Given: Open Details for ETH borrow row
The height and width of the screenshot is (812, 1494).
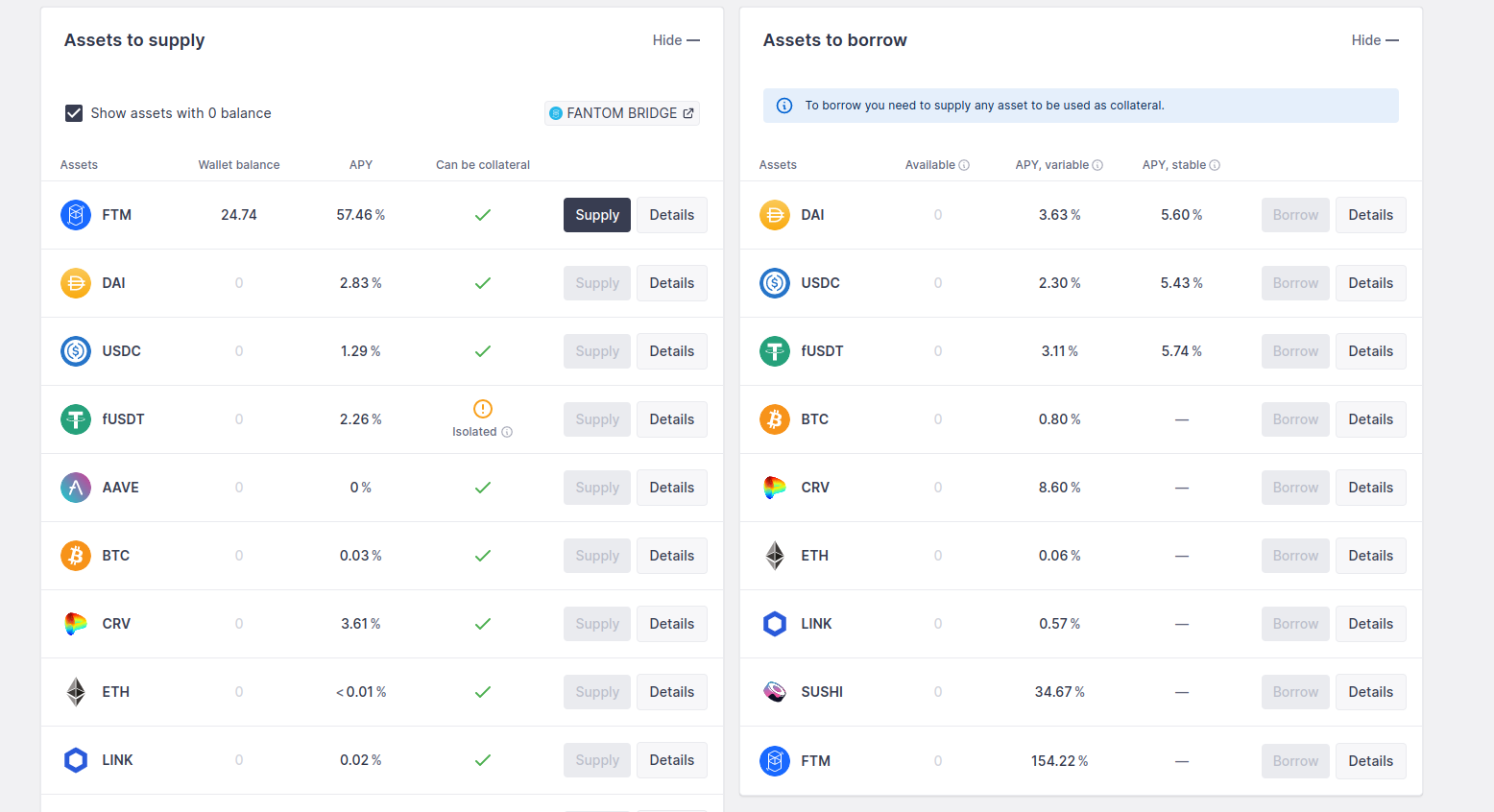Looking at the screenshot, I should [x=1371, y=556].
